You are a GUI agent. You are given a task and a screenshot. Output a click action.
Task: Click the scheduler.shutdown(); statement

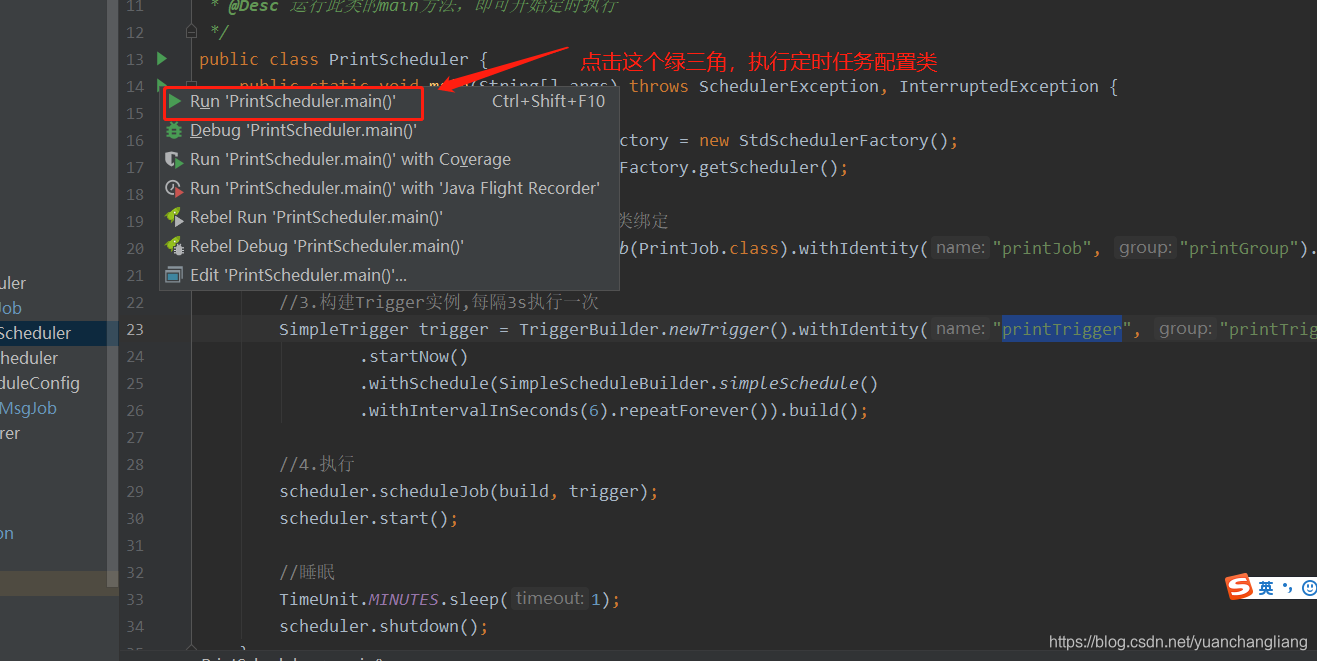click(x=384, y=626)
